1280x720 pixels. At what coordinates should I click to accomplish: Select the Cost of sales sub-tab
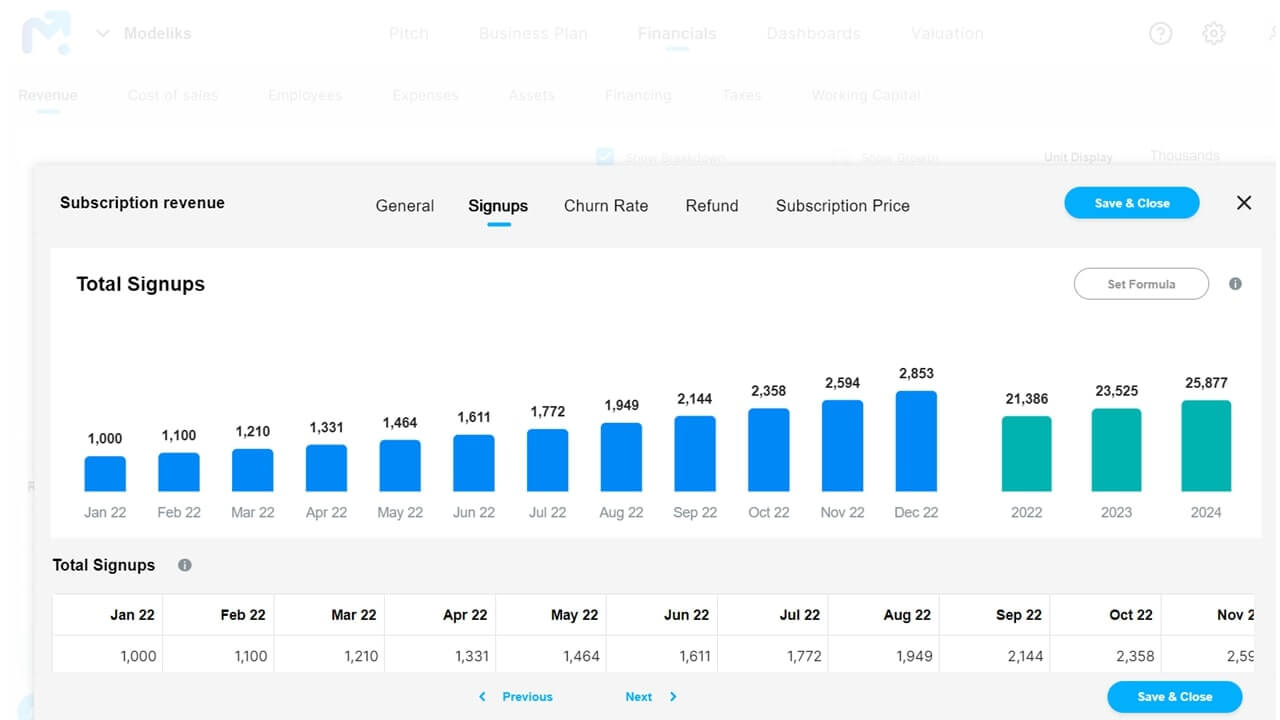[x=173, y=95]
